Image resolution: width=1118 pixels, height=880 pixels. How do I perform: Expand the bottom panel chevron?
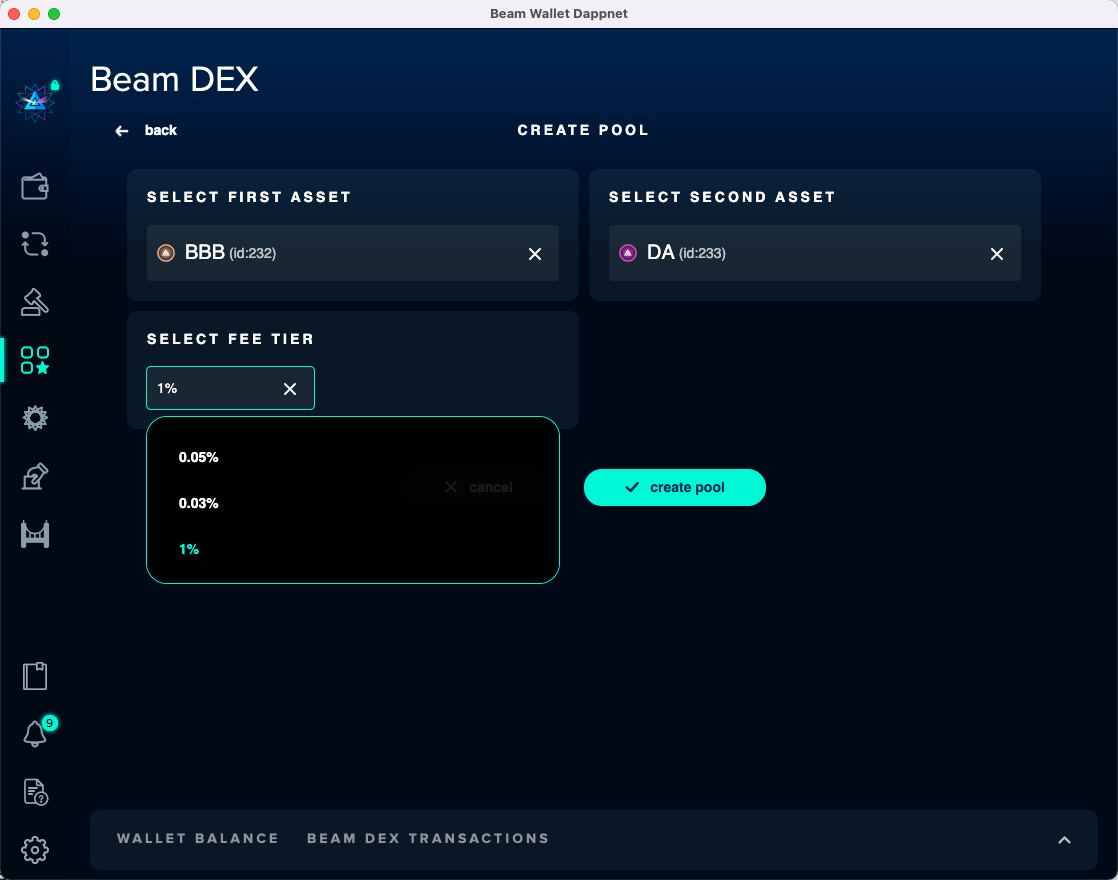(x=1064, y=840)
